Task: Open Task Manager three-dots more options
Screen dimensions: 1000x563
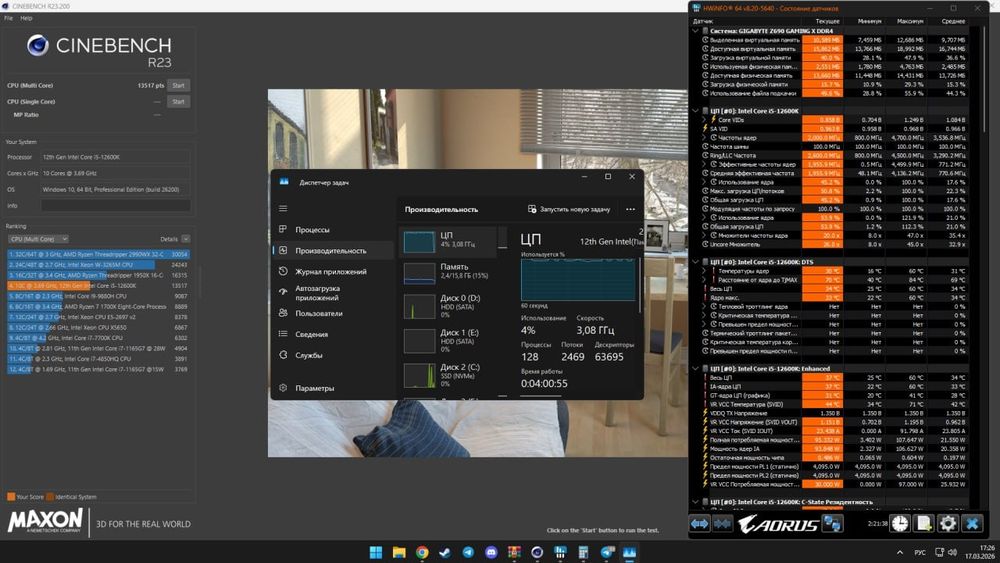Action: click(630, 209)
